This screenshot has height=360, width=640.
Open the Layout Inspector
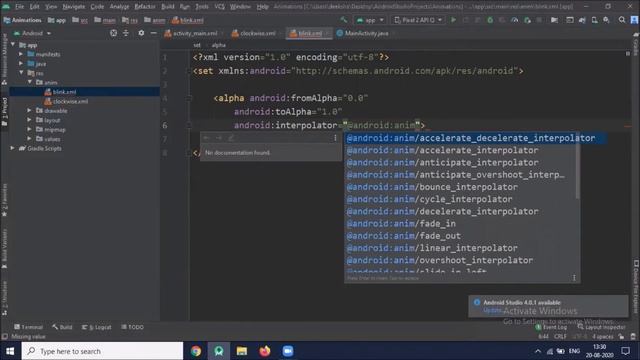(602, 327)
